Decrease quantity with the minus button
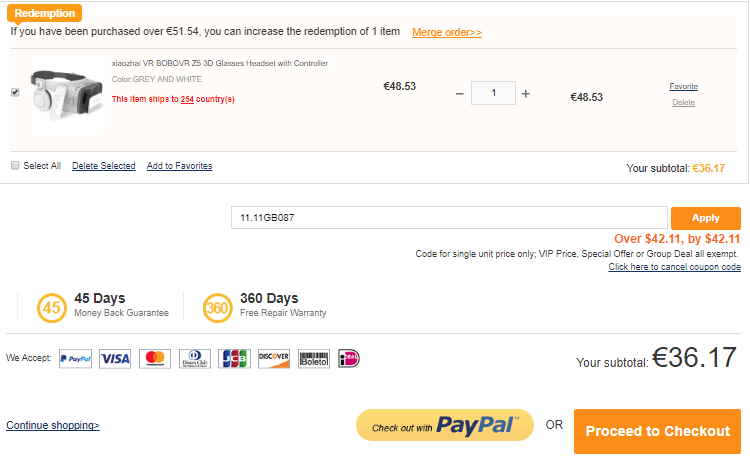The width and height of the screenshot is (750, 456). click(x=460, y=94)
